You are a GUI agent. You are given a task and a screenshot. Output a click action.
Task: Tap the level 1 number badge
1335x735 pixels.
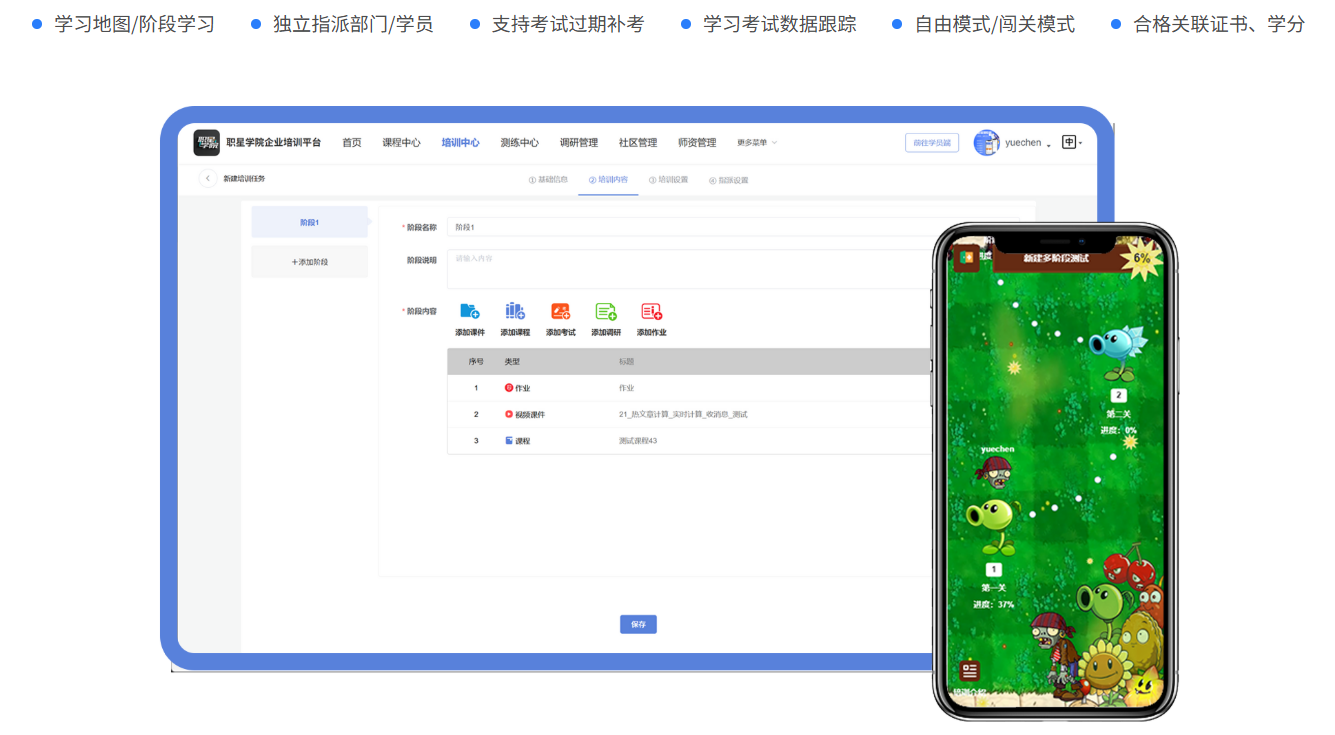point(994,570)
